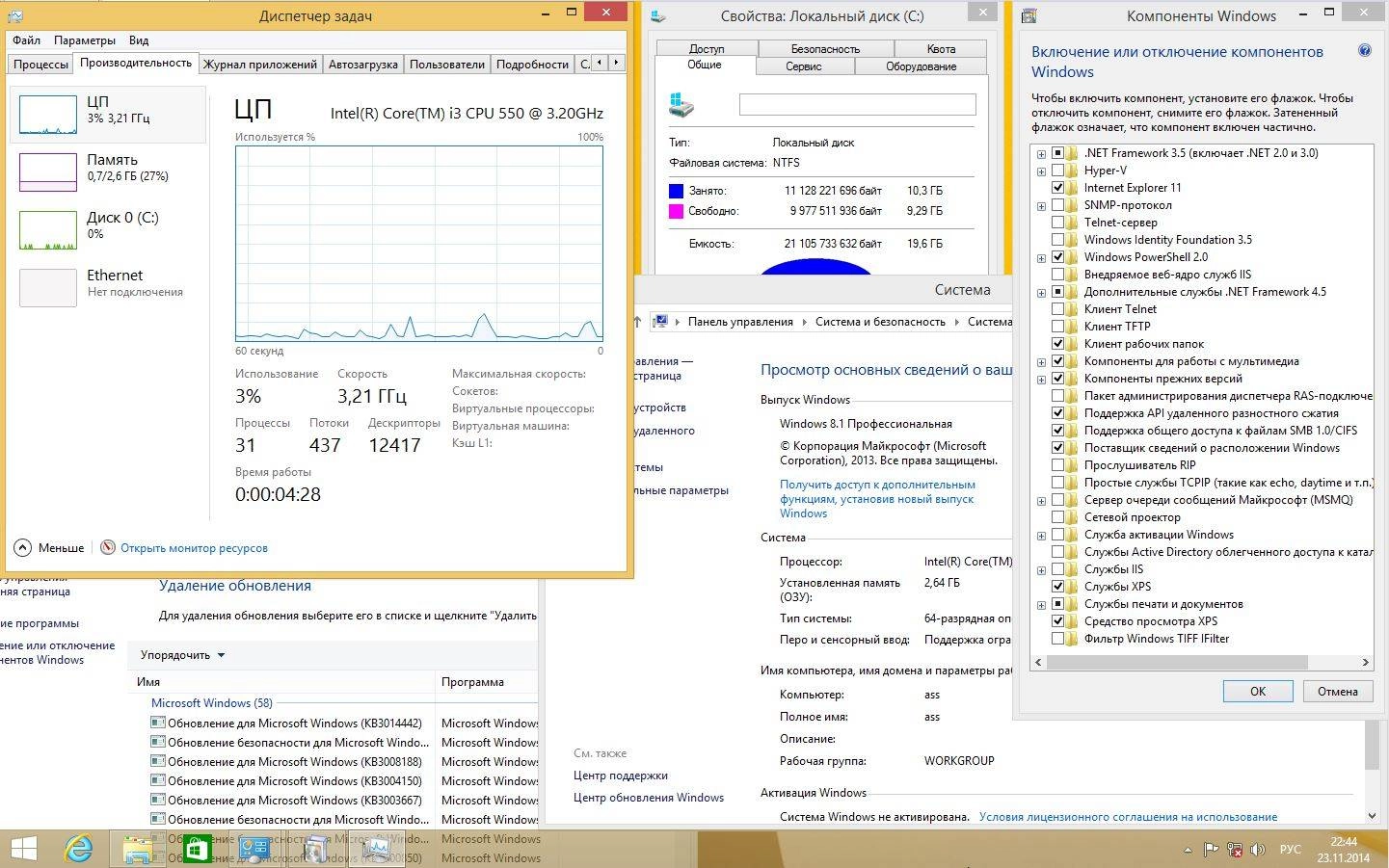Open Условия лицензионного соглашения link
The height and width of the screenshot is (868, 1389).
pos(1128,816)
